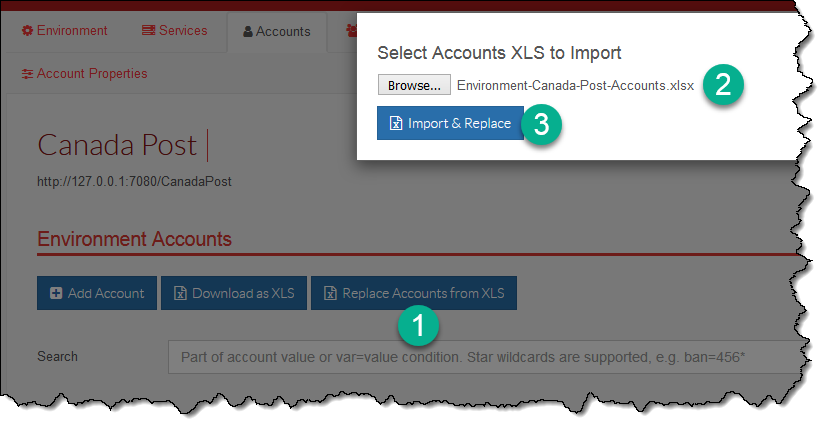Click the spreadsheet icon on Download as XLS
Image resolution: width=830 pixels, height=431 pixels.
click(181, 293)
